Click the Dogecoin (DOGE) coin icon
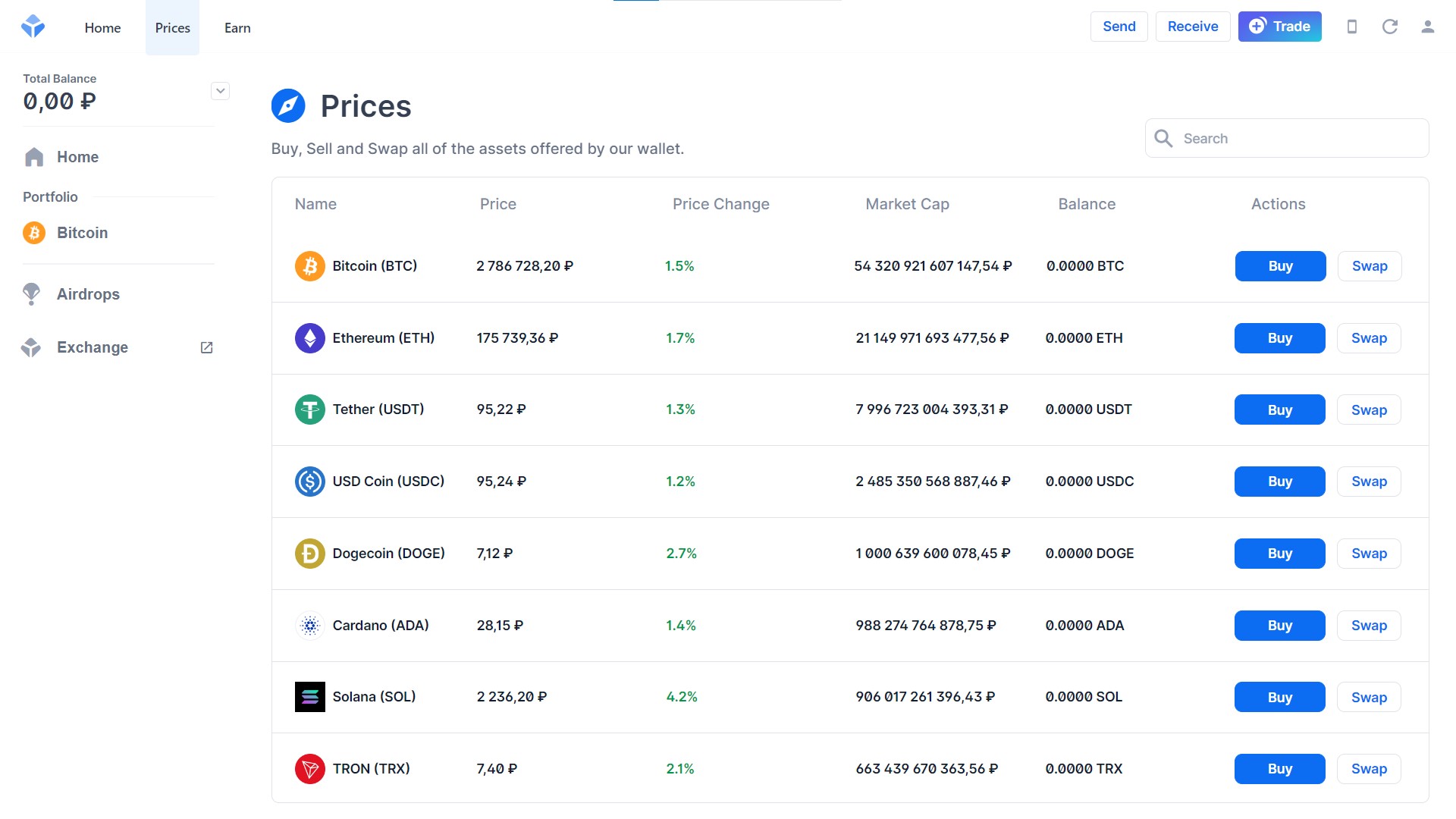The image size is (1456, 819). (x=309, y=554)
